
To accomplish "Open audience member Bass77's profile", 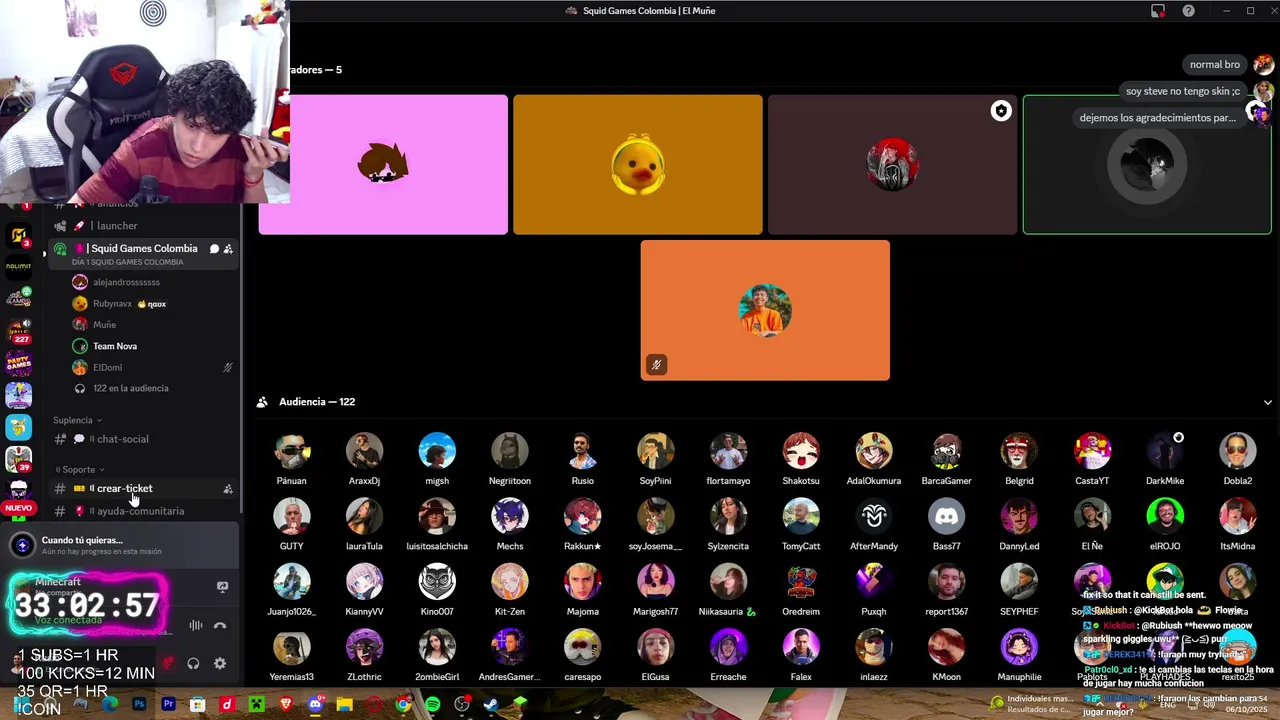I will pyautogui.click(x=946, y=525).
